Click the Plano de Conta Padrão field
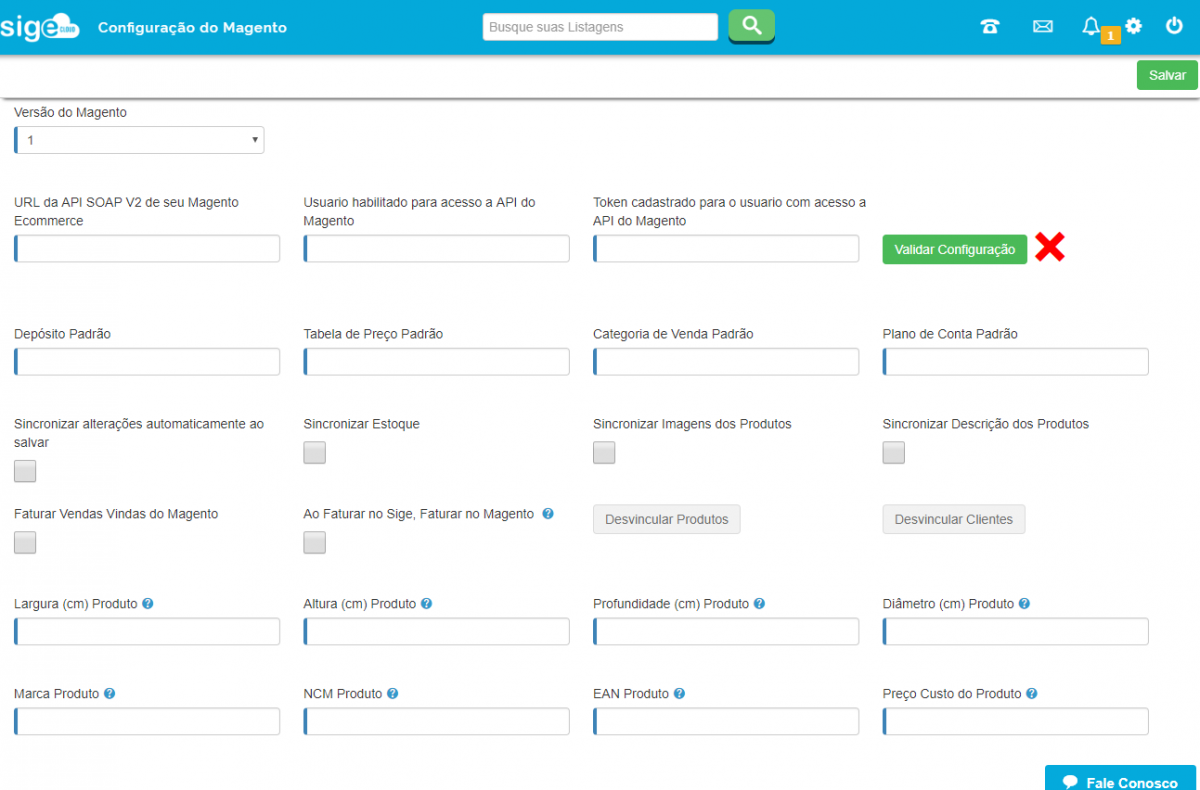The image size is (1200, 790). tap(1016, 362)
